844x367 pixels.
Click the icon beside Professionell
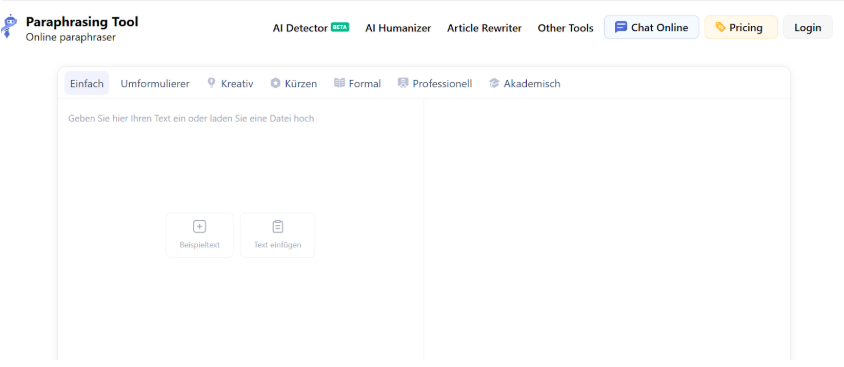pos(403,83)
